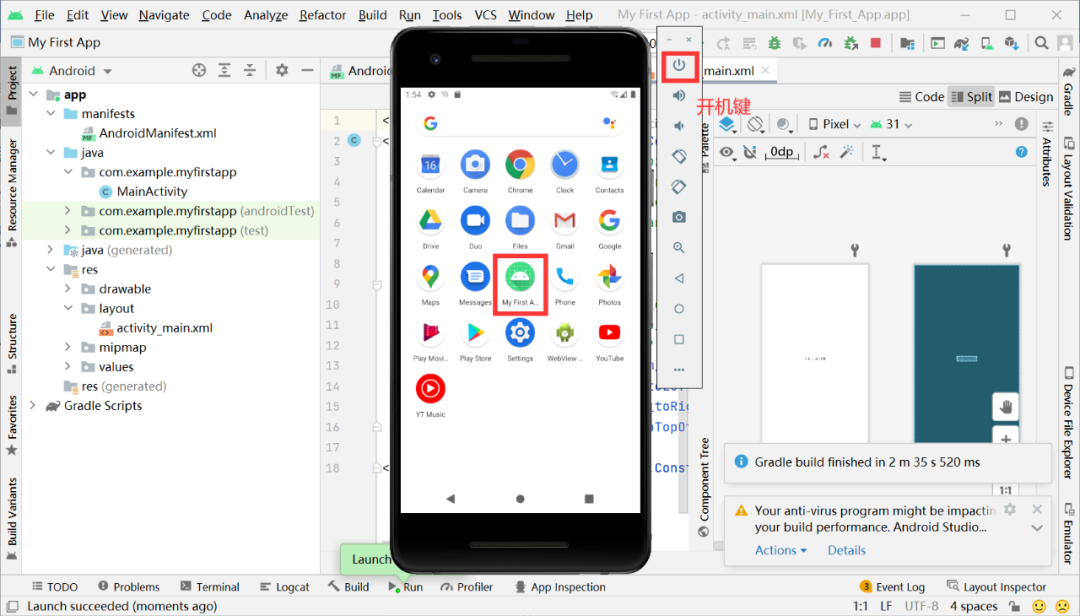This screenshot has width=1080, height=616.
Task: Open the Terminal tool window tab
Action: [x=210, y=587]
